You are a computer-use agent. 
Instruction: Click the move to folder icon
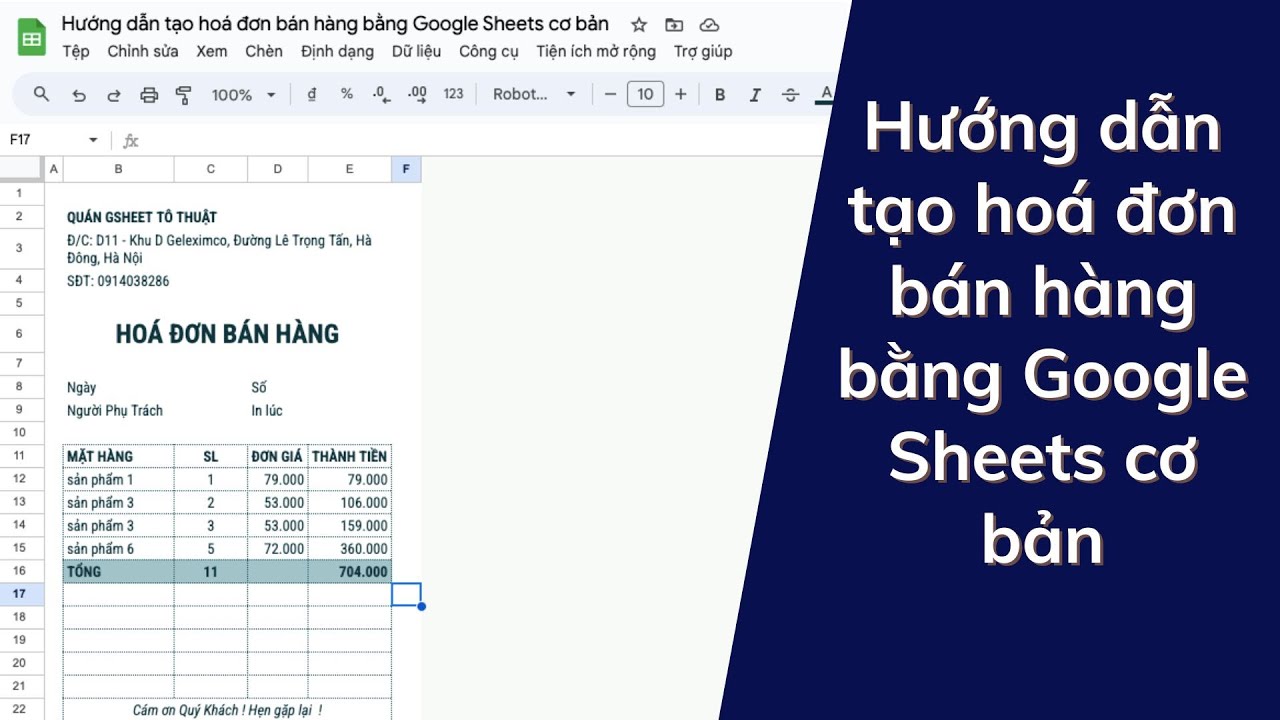[674, 25]
